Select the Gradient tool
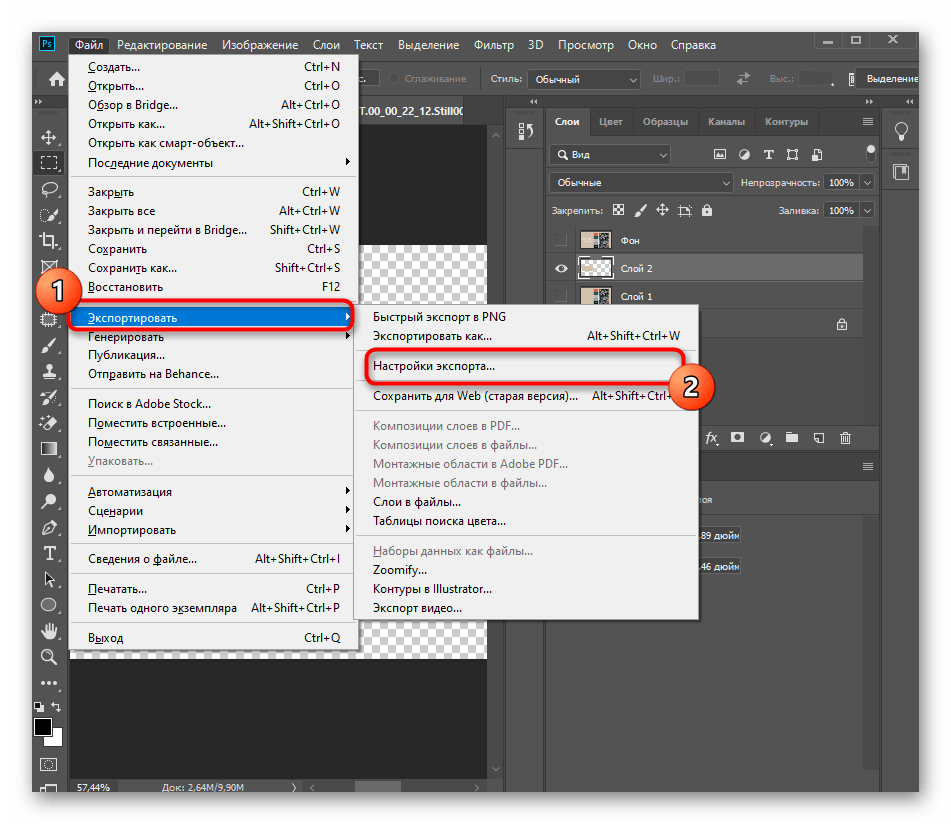Screen dimensions: 951x824 [49, 449]
